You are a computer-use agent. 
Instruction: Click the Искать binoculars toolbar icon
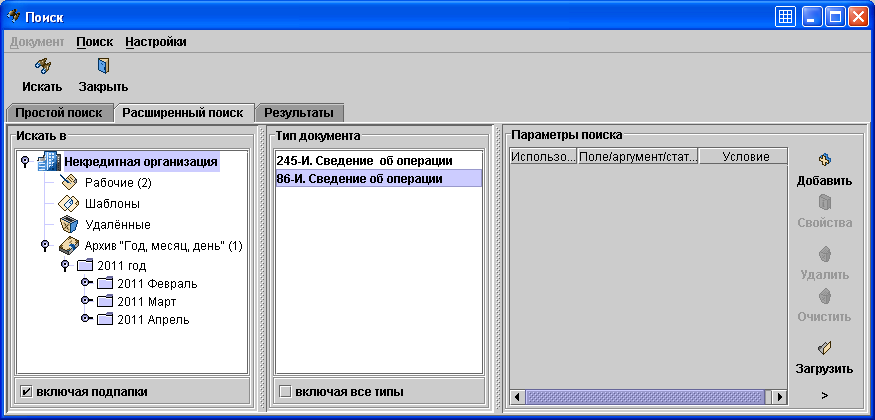42,66
